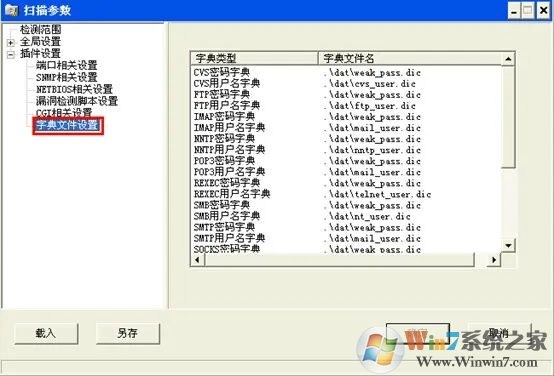Image resolution: width=554 pixels, height=376 pixels.
Task: Click the horizontal scroll right arrow
Action: 494,260
